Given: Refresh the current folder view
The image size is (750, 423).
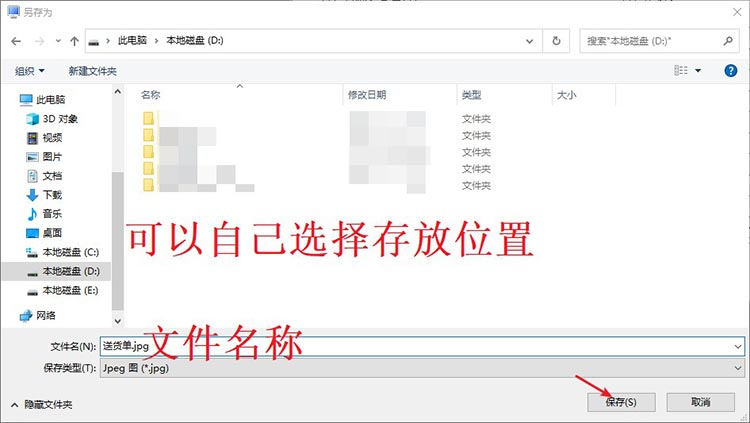Looking at the screenshot, I should [x=556, y=41].
